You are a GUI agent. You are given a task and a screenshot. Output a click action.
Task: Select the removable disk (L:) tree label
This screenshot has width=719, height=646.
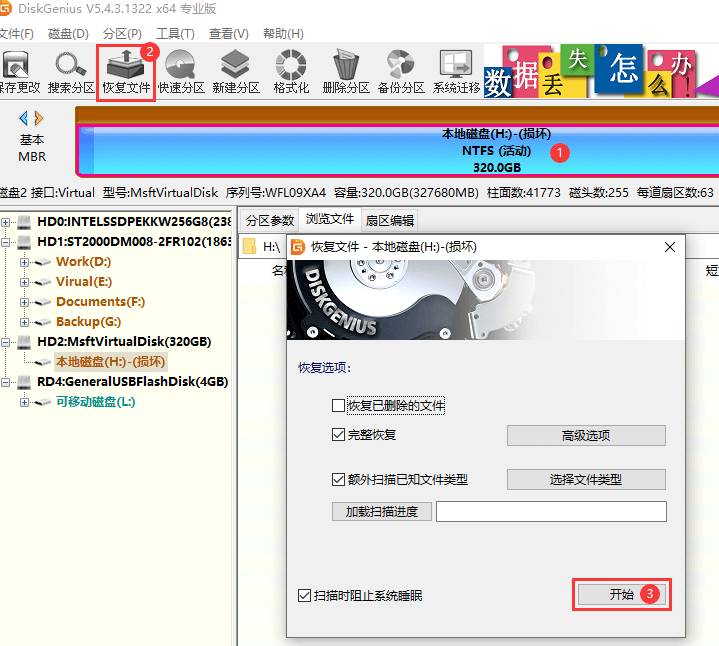click(x=95, y=402)
